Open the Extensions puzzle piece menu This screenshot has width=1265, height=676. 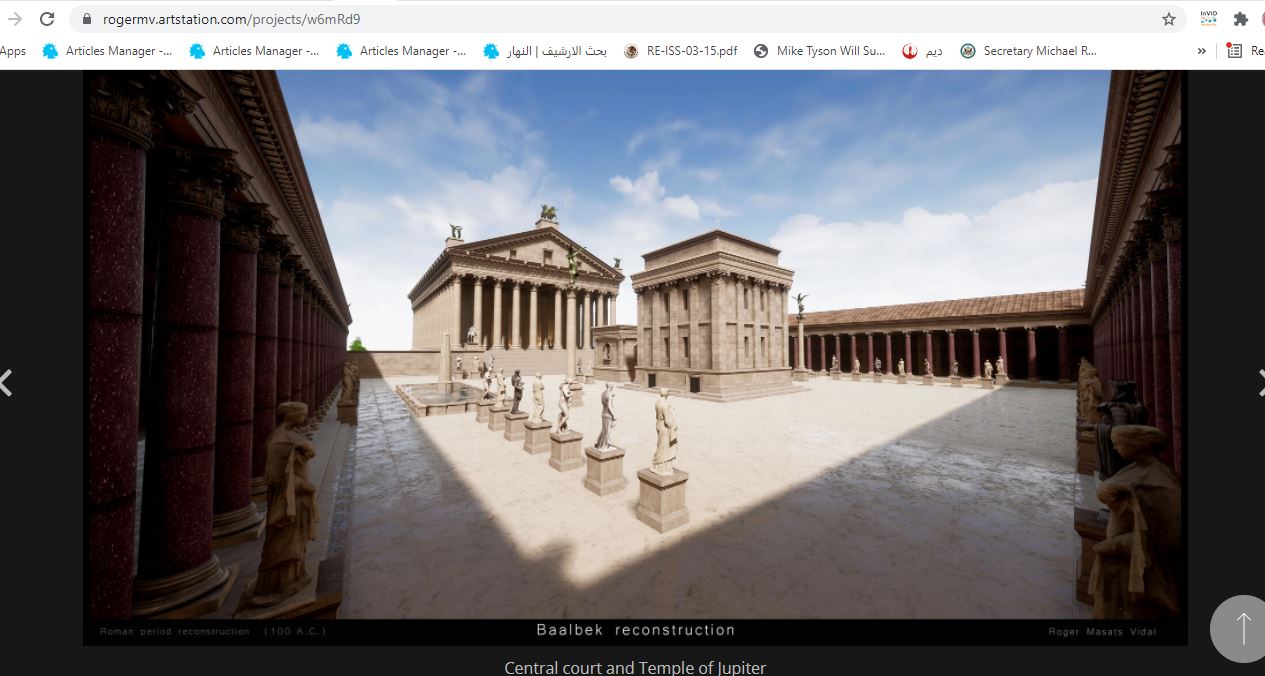tap(1241, 19)
